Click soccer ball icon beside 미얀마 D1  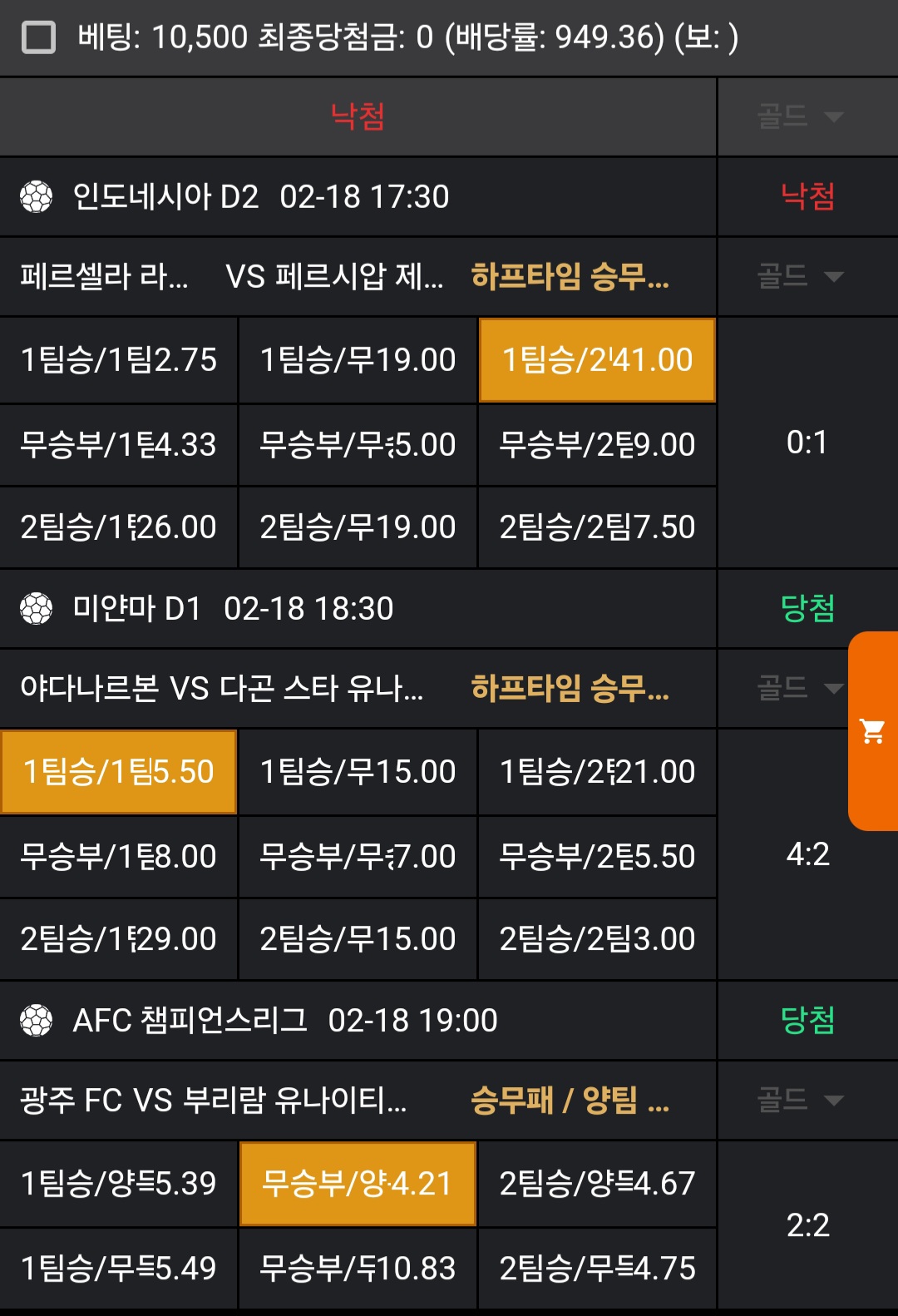(37, 609)
